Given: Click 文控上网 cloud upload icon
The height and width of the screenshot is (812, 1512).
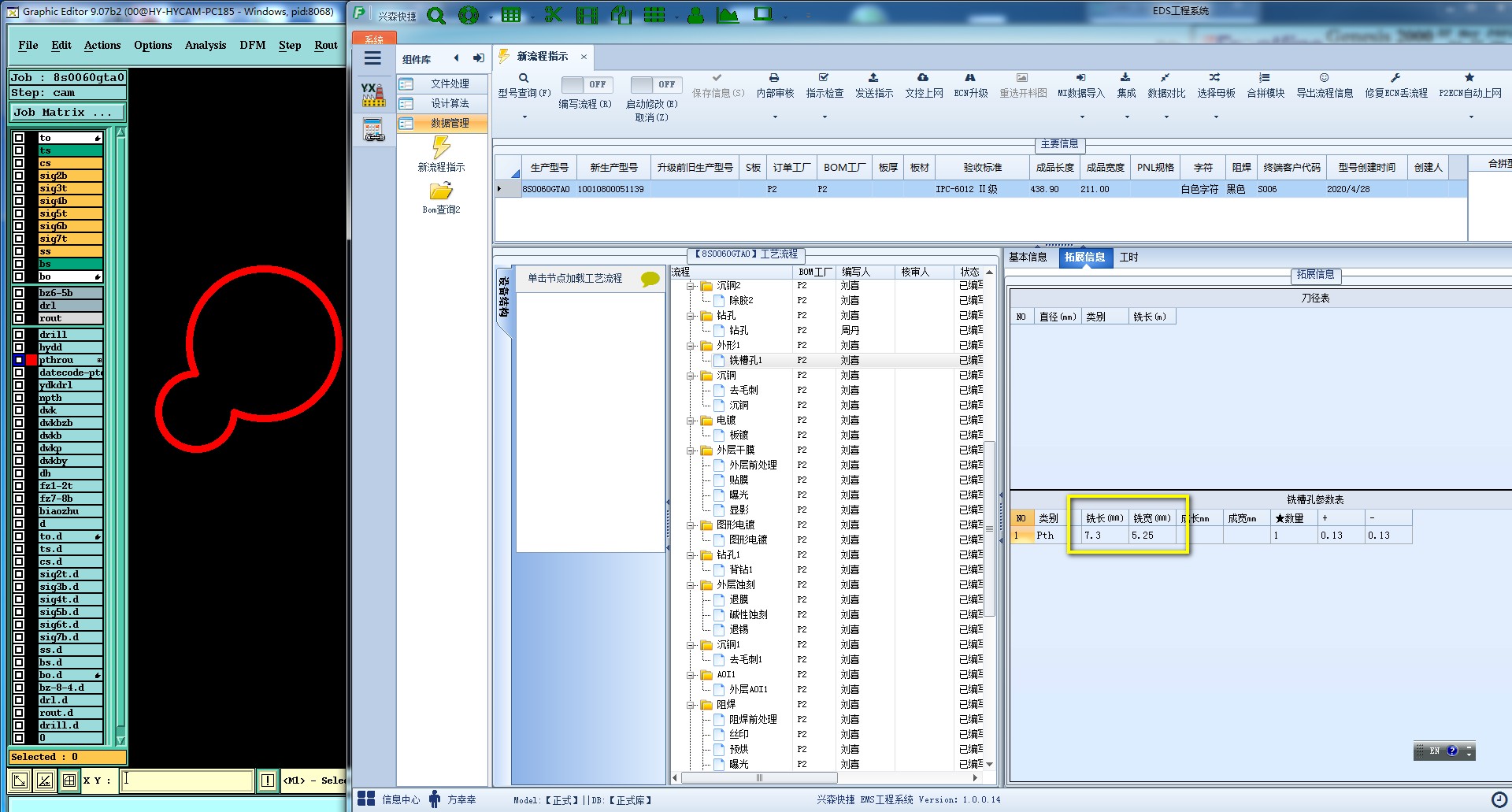Looking at the screenshot, I should click(x=923, y=78).
